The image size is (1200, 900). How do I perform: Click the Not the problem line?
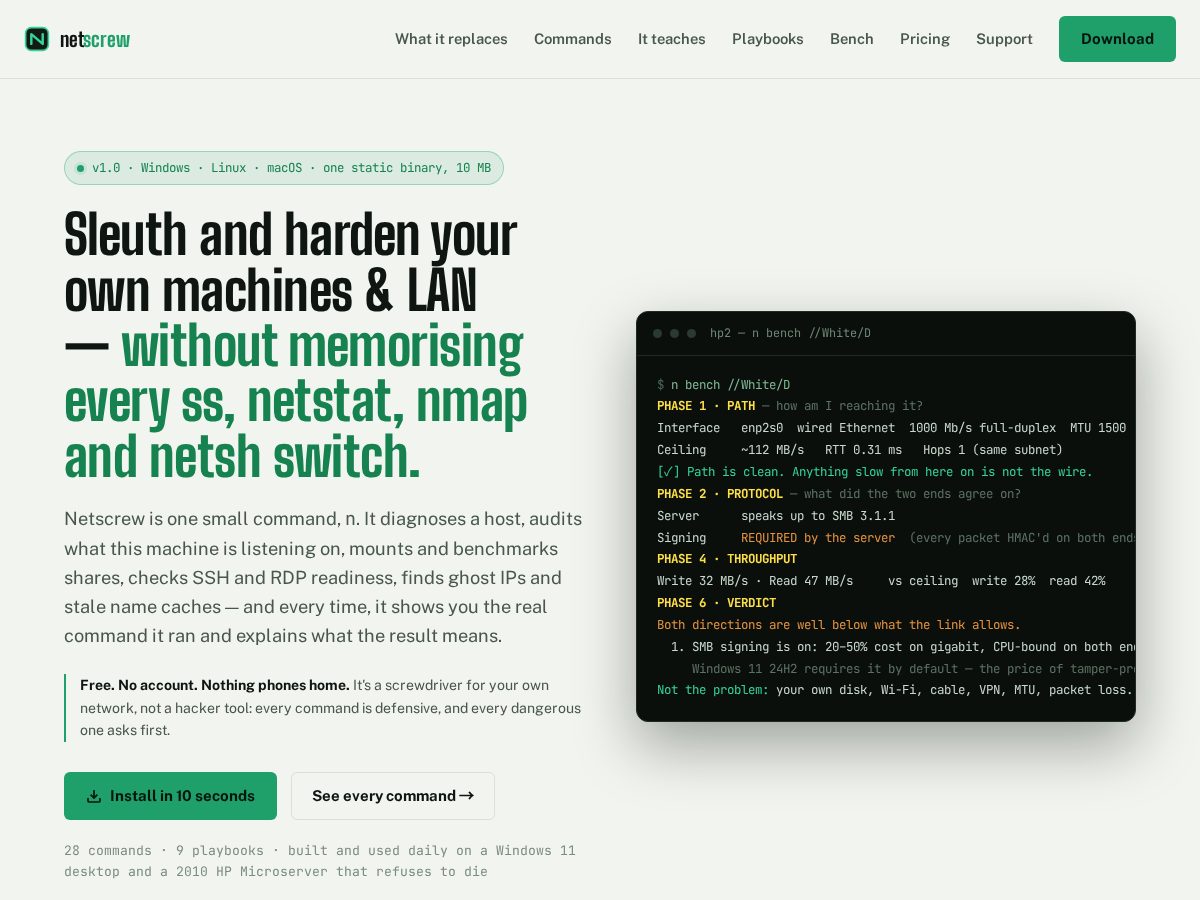[x=895, y=690]
